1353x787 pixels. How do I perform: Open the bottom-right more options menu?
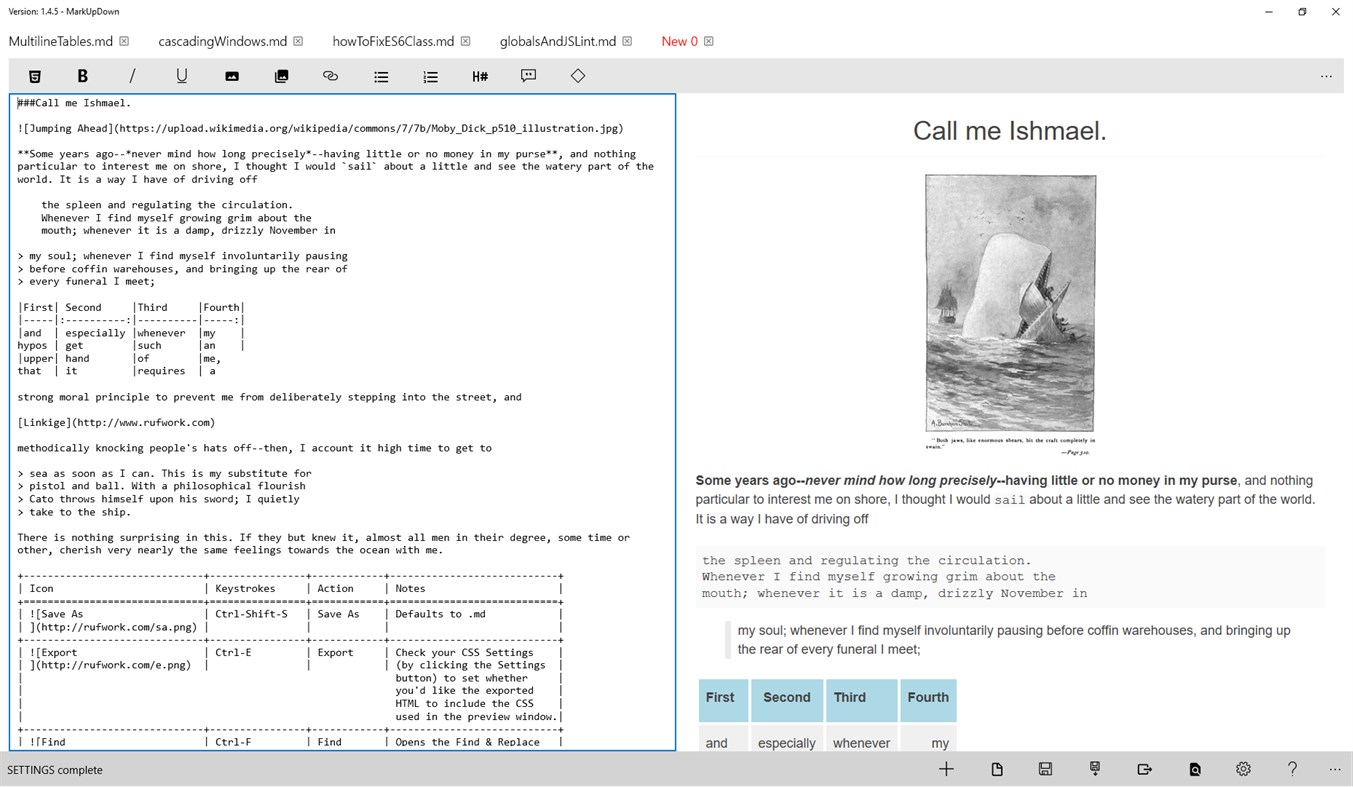tap(1334, 768)
